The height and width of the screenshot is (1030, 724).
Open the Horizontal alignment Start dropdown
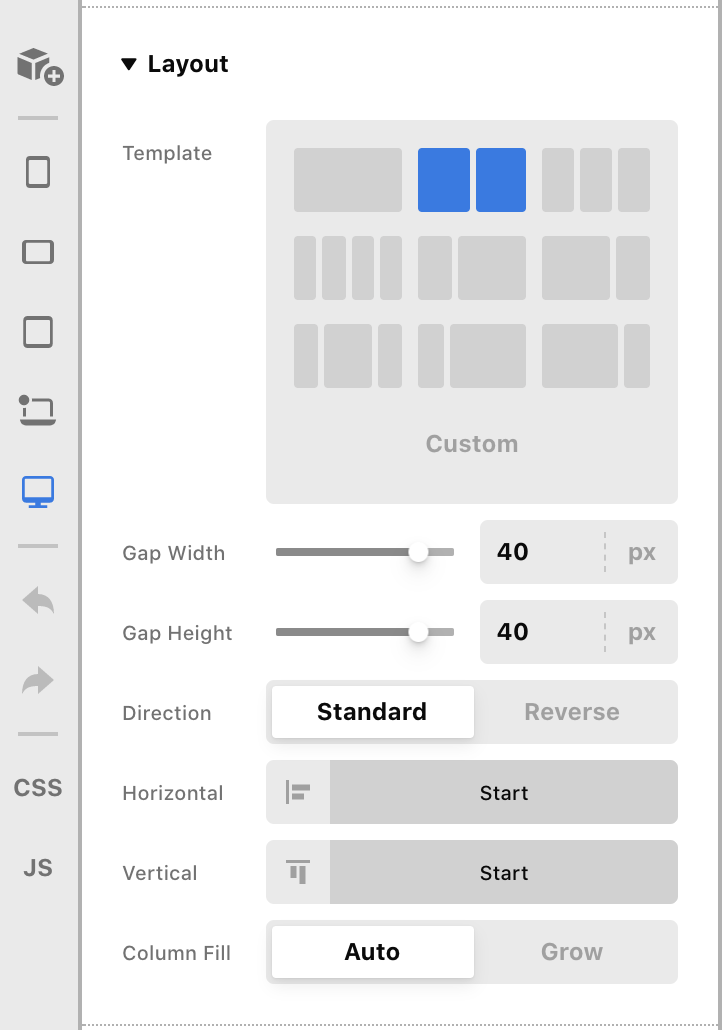click(x=503, y=793)
